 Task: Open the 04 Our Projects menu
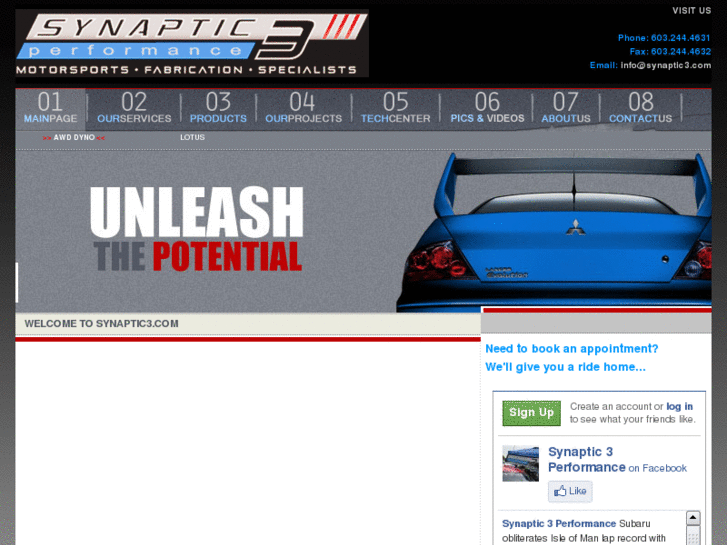pos(303,108)
